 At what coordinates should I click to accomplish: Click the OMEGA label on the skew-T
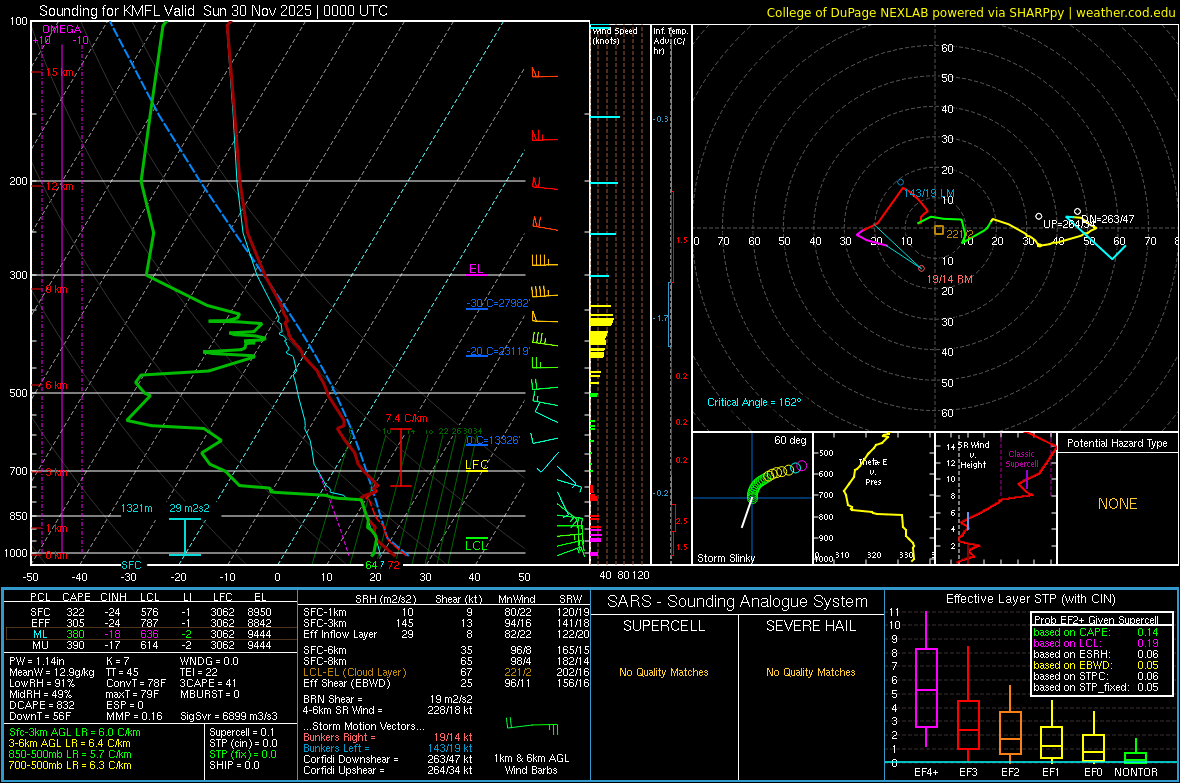coord(62,29)
